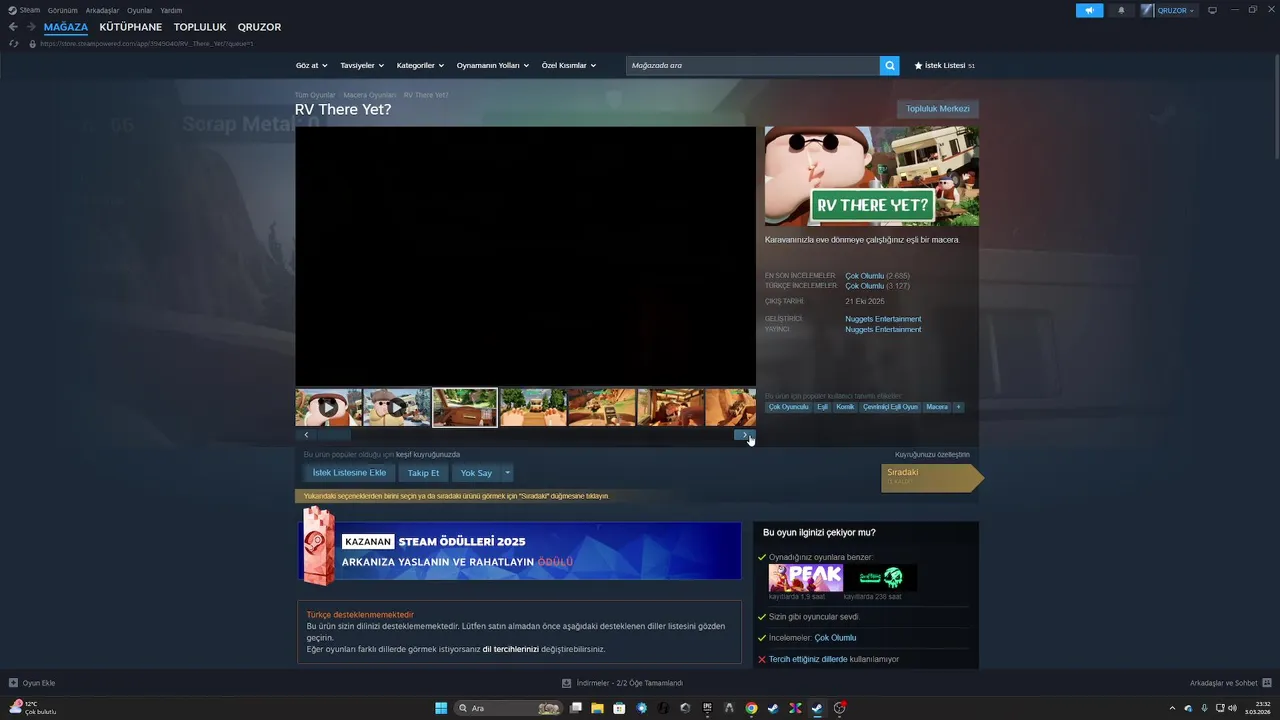
Task: Go back with the navigation arrow
Action: 13,27
